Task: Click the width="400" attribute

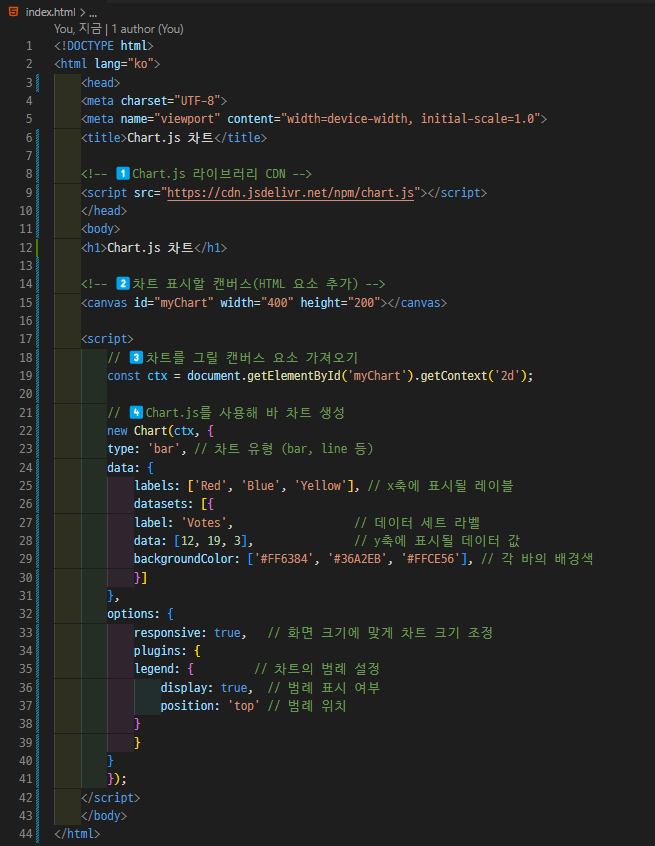Action: pos(257,303)
